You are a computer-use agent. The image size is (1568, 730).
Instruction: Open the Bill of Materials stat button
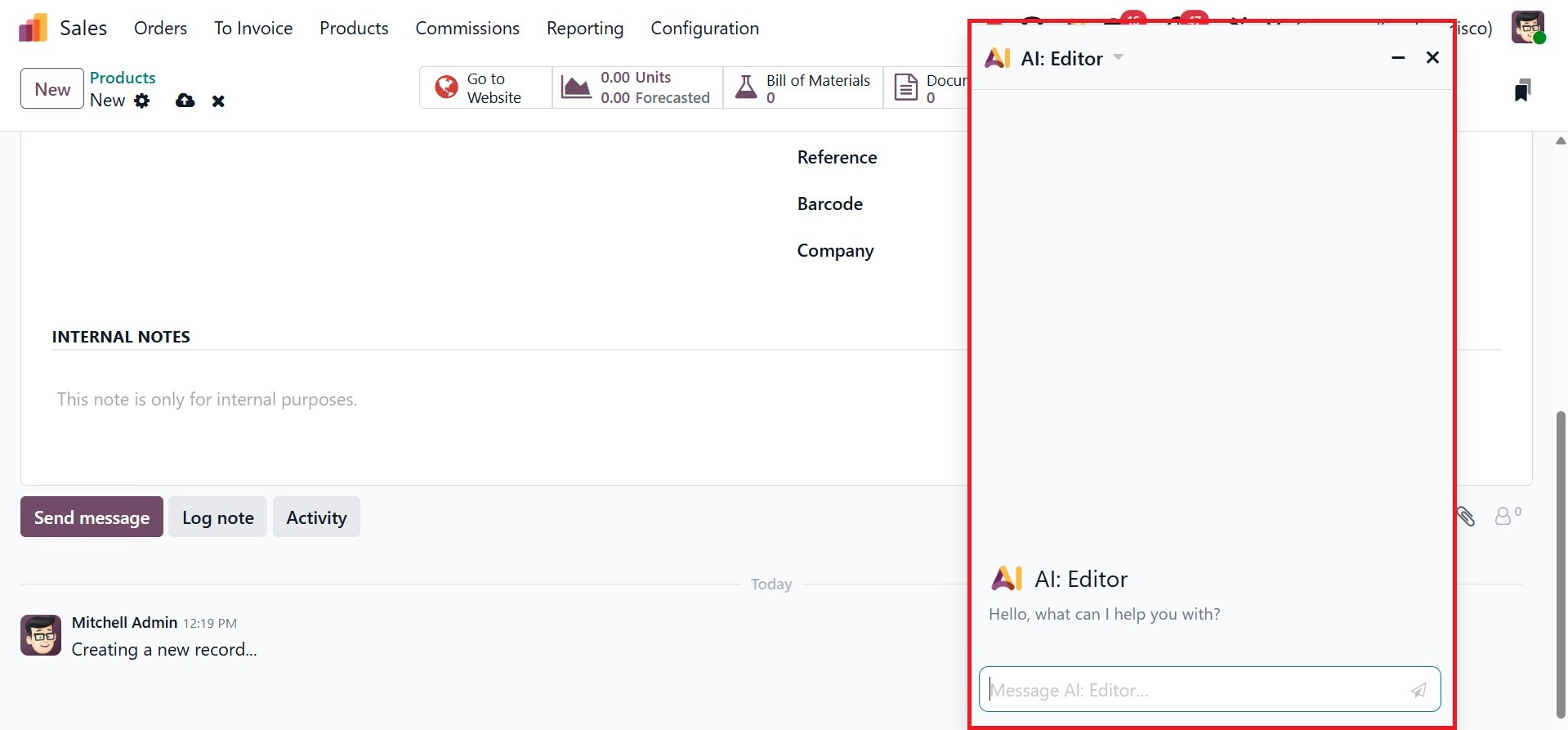tap(803, 88)
